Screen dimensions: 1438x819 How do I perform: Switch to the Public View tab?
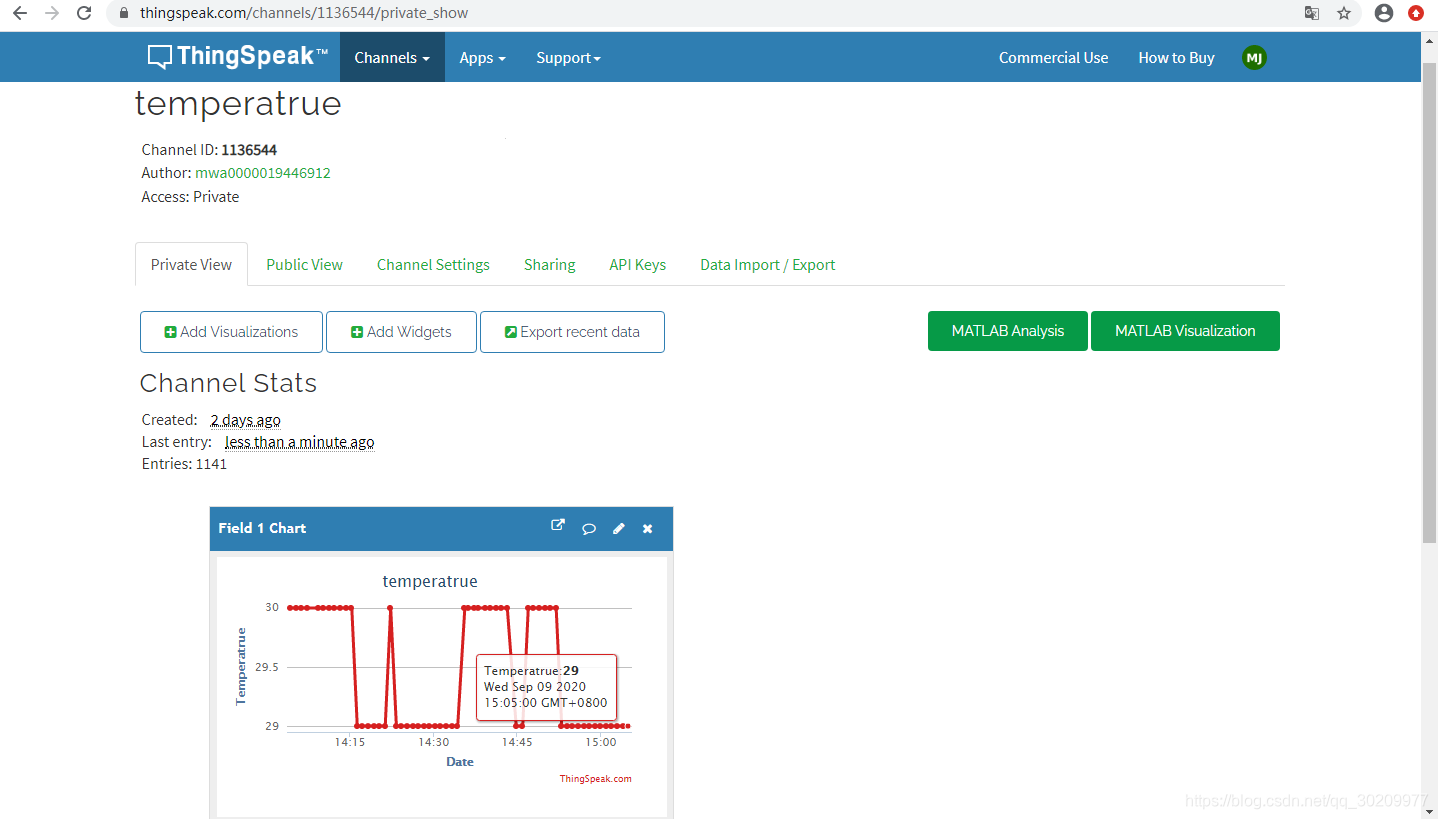click(x=304, y=264)
